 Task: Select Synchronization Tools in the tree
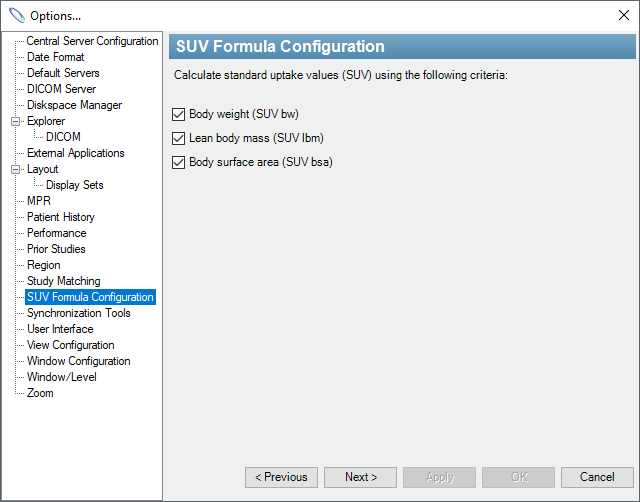click(79, 313)
